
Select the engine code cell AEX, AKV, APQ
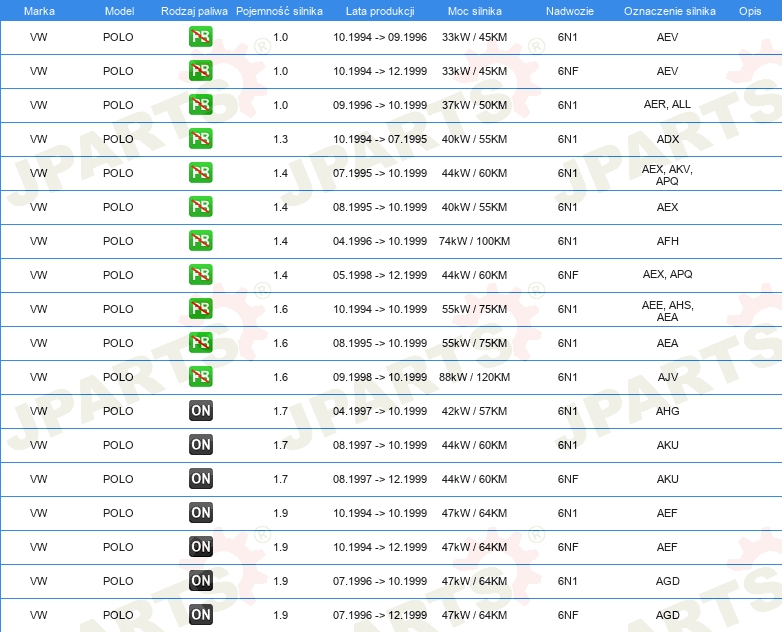pos(667,175)
